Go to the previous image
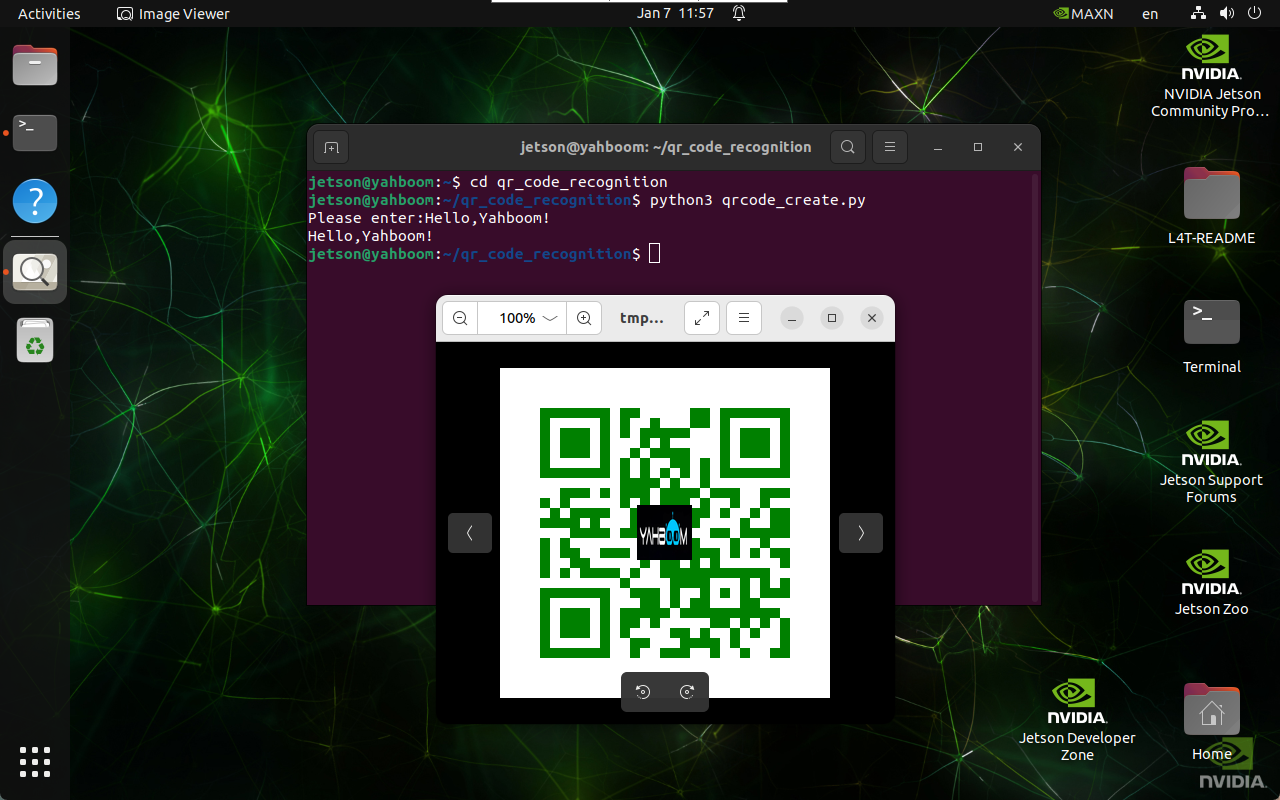The image size is (1280, 800). point(470,533)
